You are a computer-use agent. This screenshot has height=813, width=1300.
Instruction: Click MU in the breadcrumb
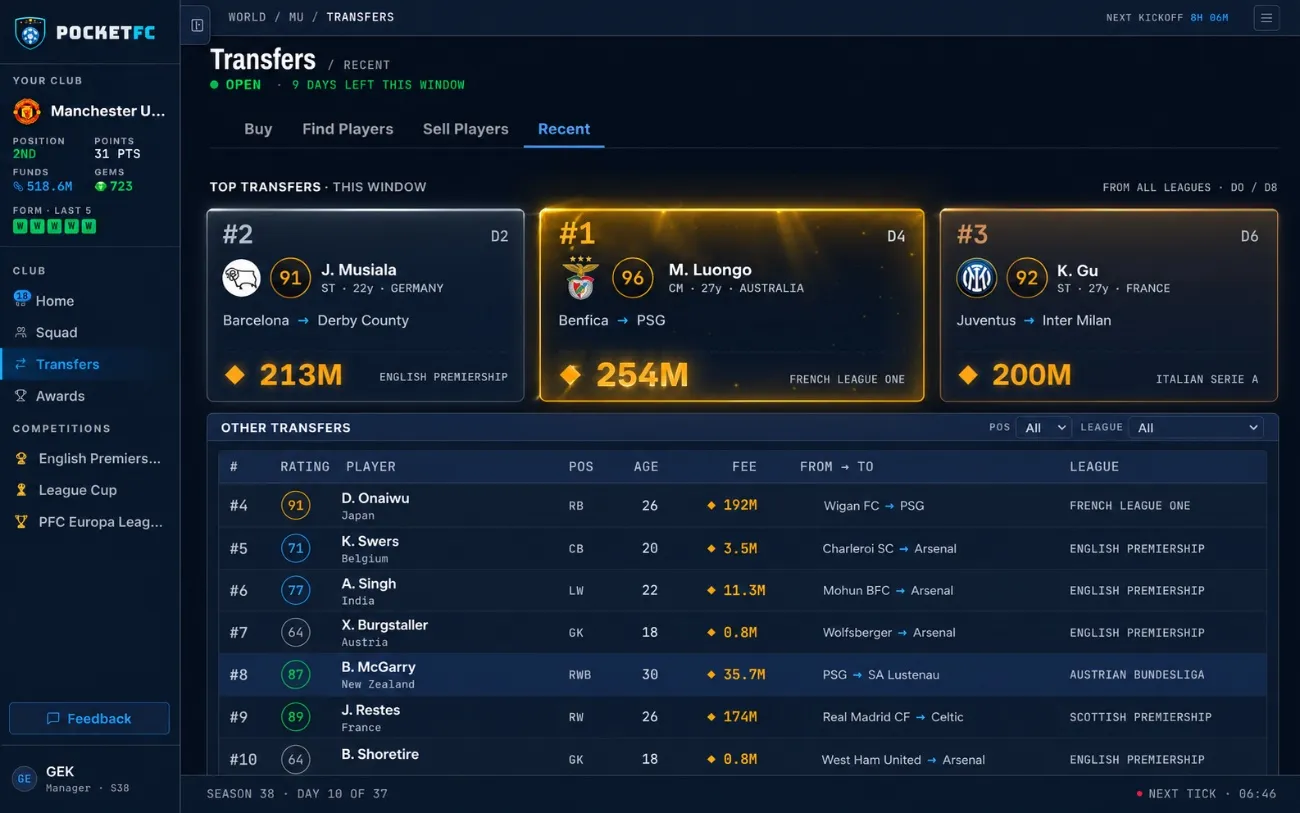[296, 17]
